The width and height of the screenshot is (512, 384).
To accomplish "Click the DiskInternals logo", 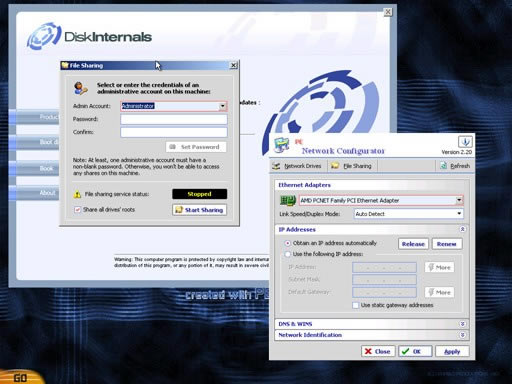I will point(89,36).
